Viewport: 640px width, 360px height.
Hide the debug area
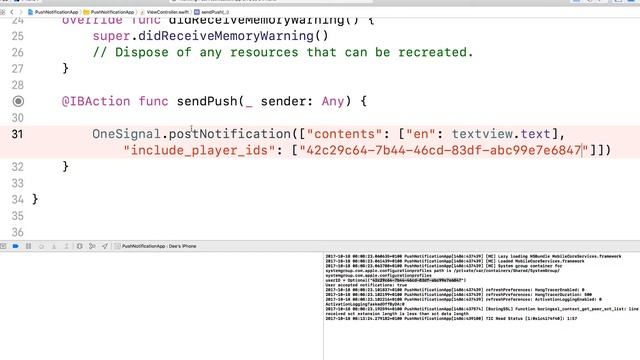(3, 246)
